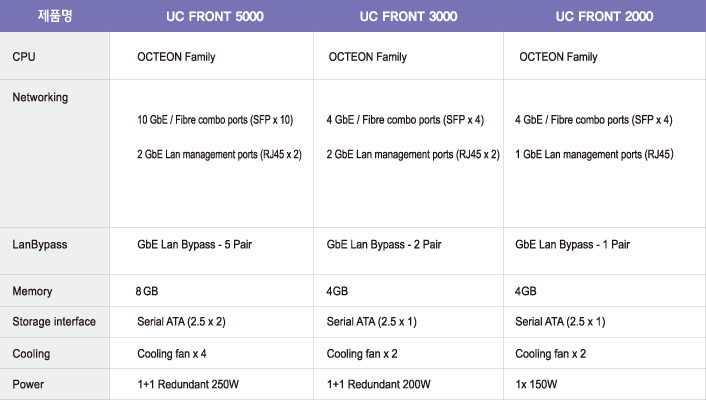Select the UC FRONT 3000 header
The height and width of the screenshot is (401, 706).
408,17
